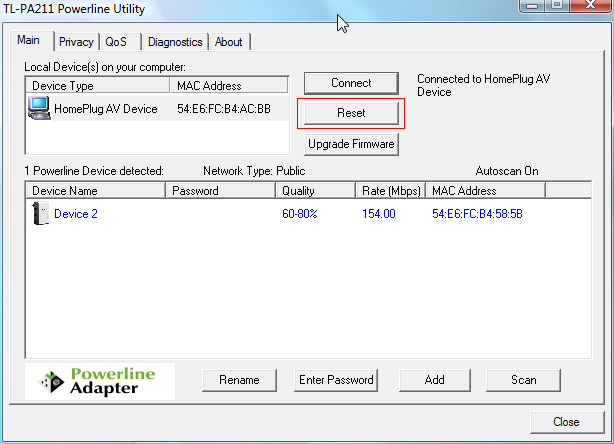Screen dimensions: 614x444
Task: Click the 154.00 rate value
Action: click(379, 214)
